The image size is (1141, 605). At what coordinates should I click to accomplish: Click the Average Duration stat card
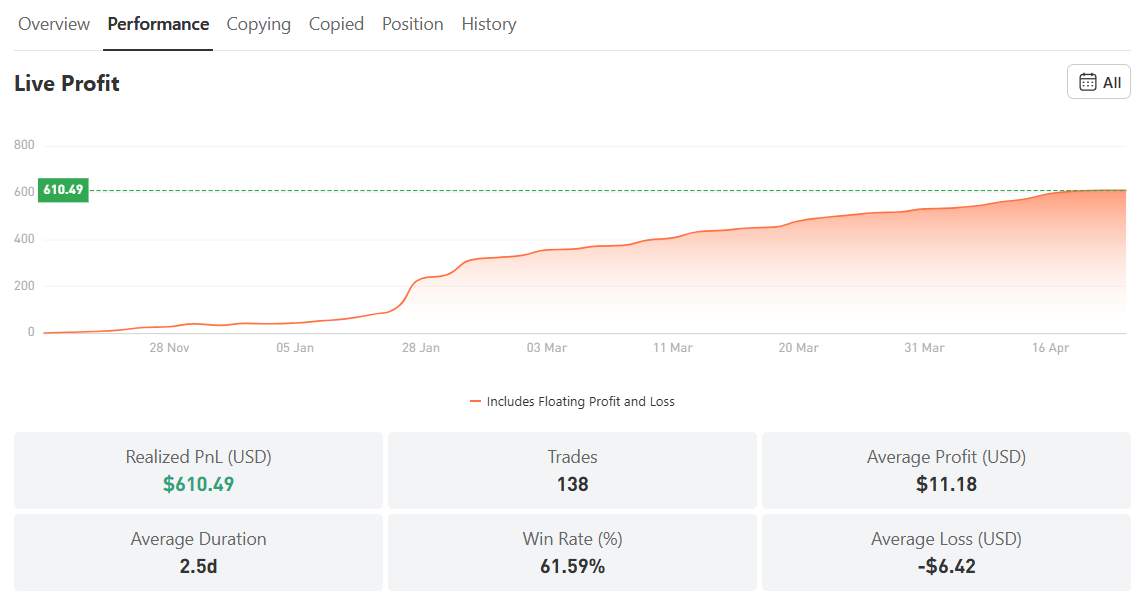tap(197, 552)
